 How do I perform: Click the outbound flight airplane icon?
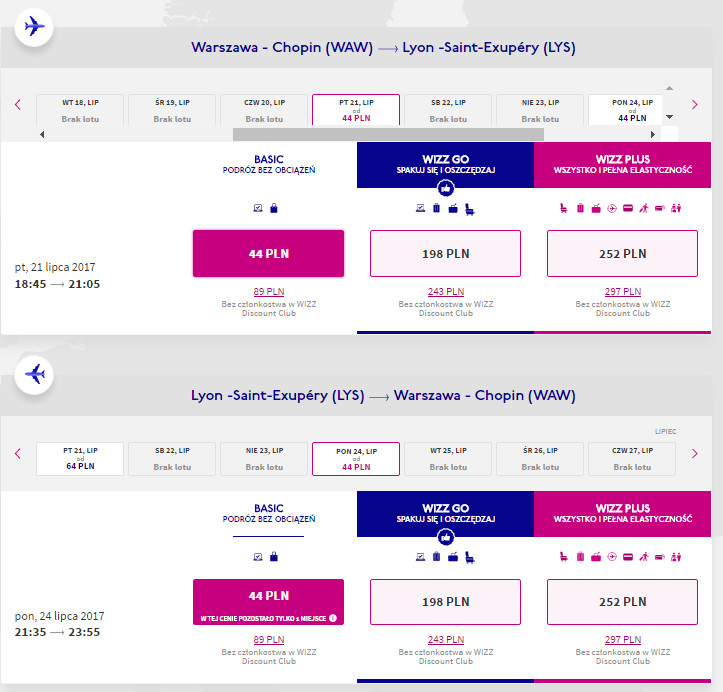[34, 26]
